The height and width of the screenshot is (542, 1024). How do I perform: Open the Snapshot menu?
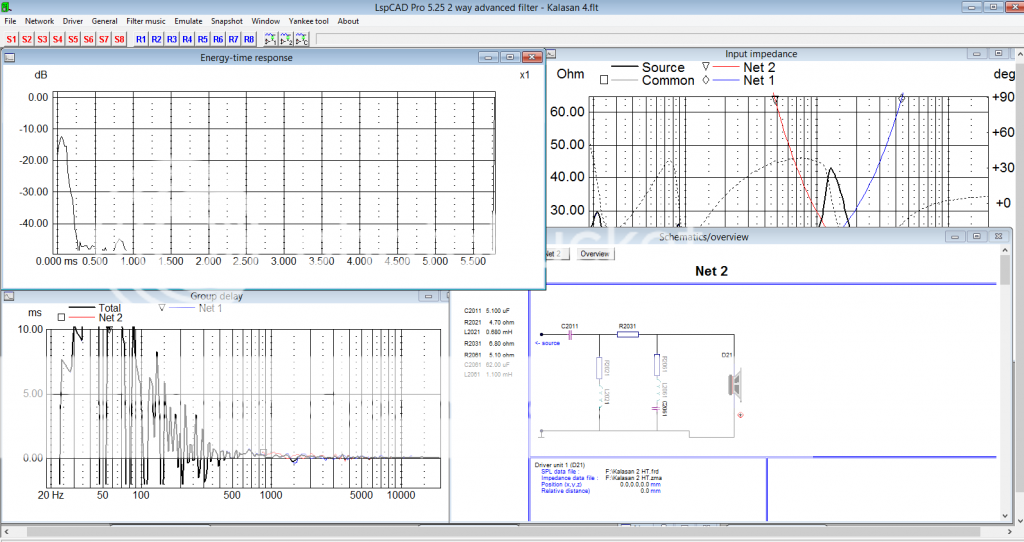pos(227,21)
